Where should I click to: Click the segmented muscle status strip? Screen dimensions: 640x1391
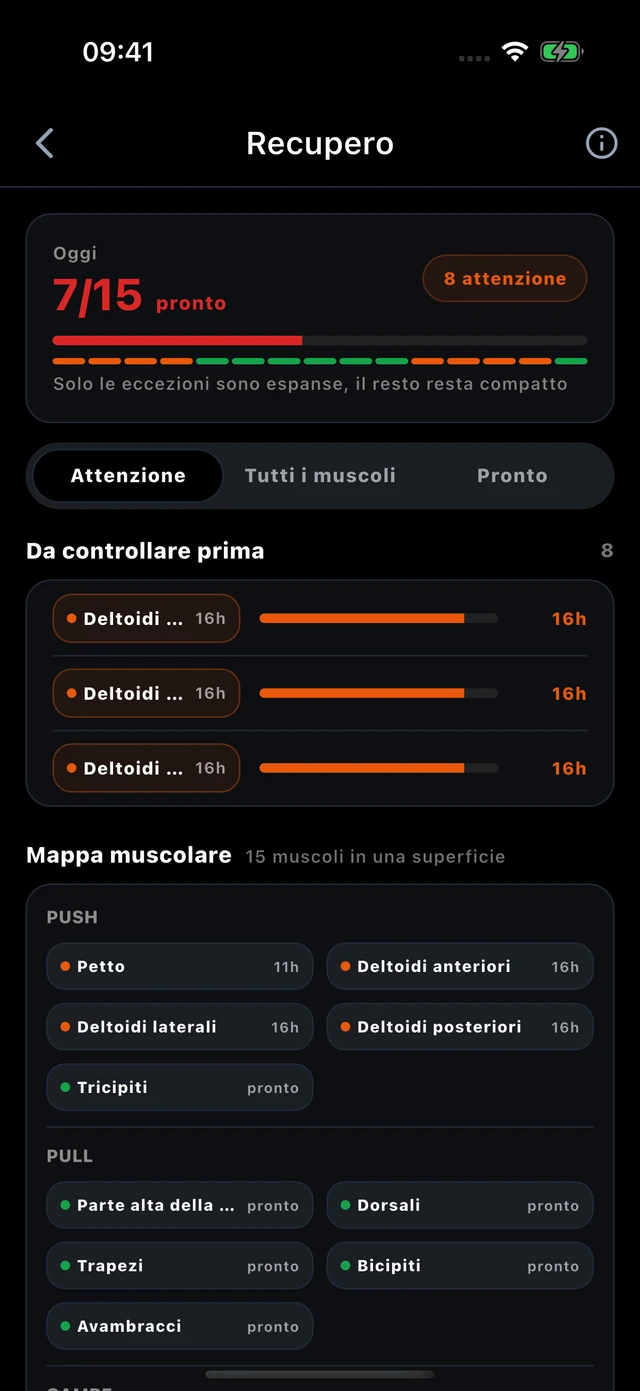coord(320,361)
